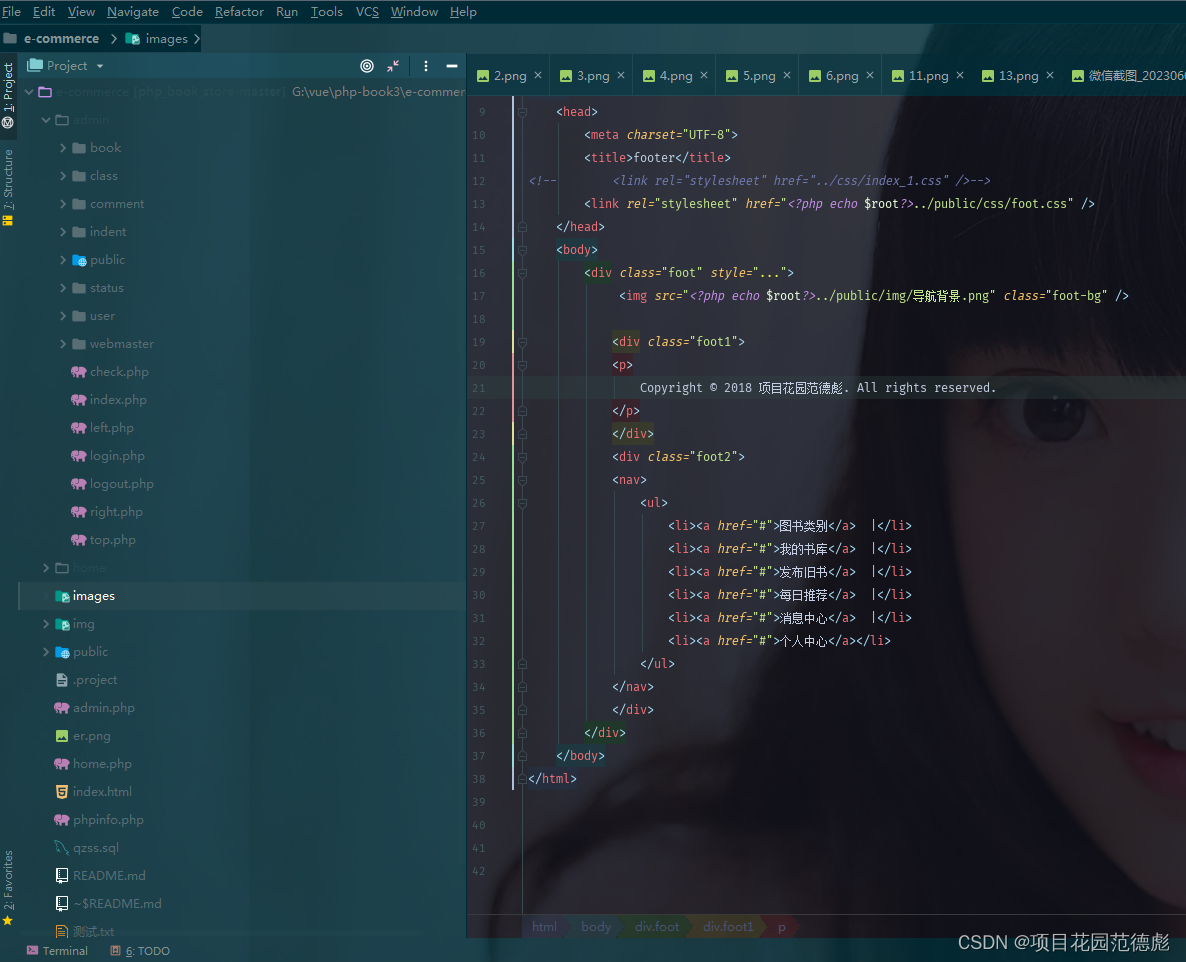
Task: Expand the home folder
Action: click(x=46, y=568)
